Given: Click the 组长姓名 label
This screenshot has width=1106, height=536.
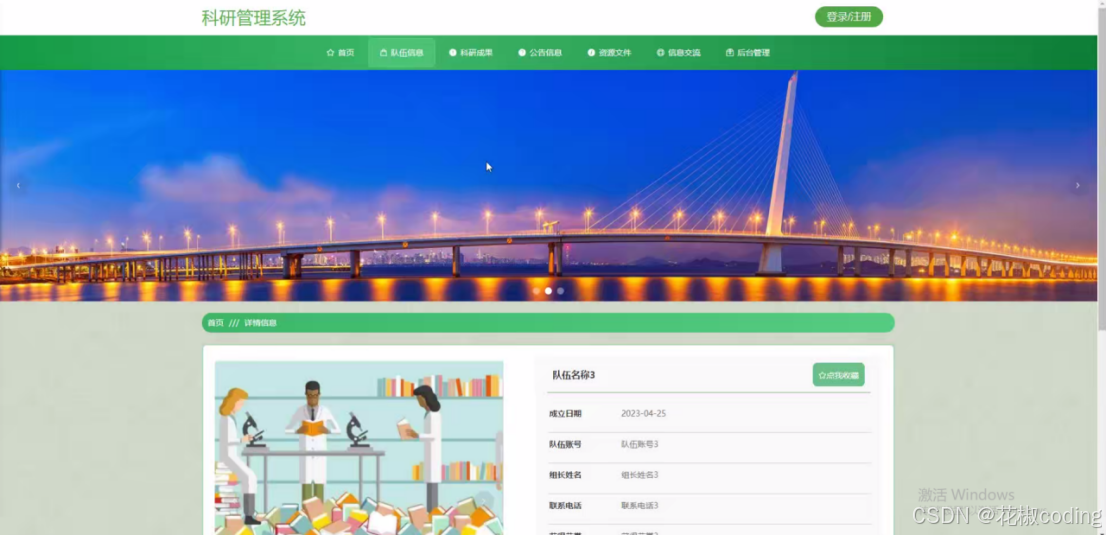Looking at the screenshot, I should pyautogui.click(x=566, y=475).
